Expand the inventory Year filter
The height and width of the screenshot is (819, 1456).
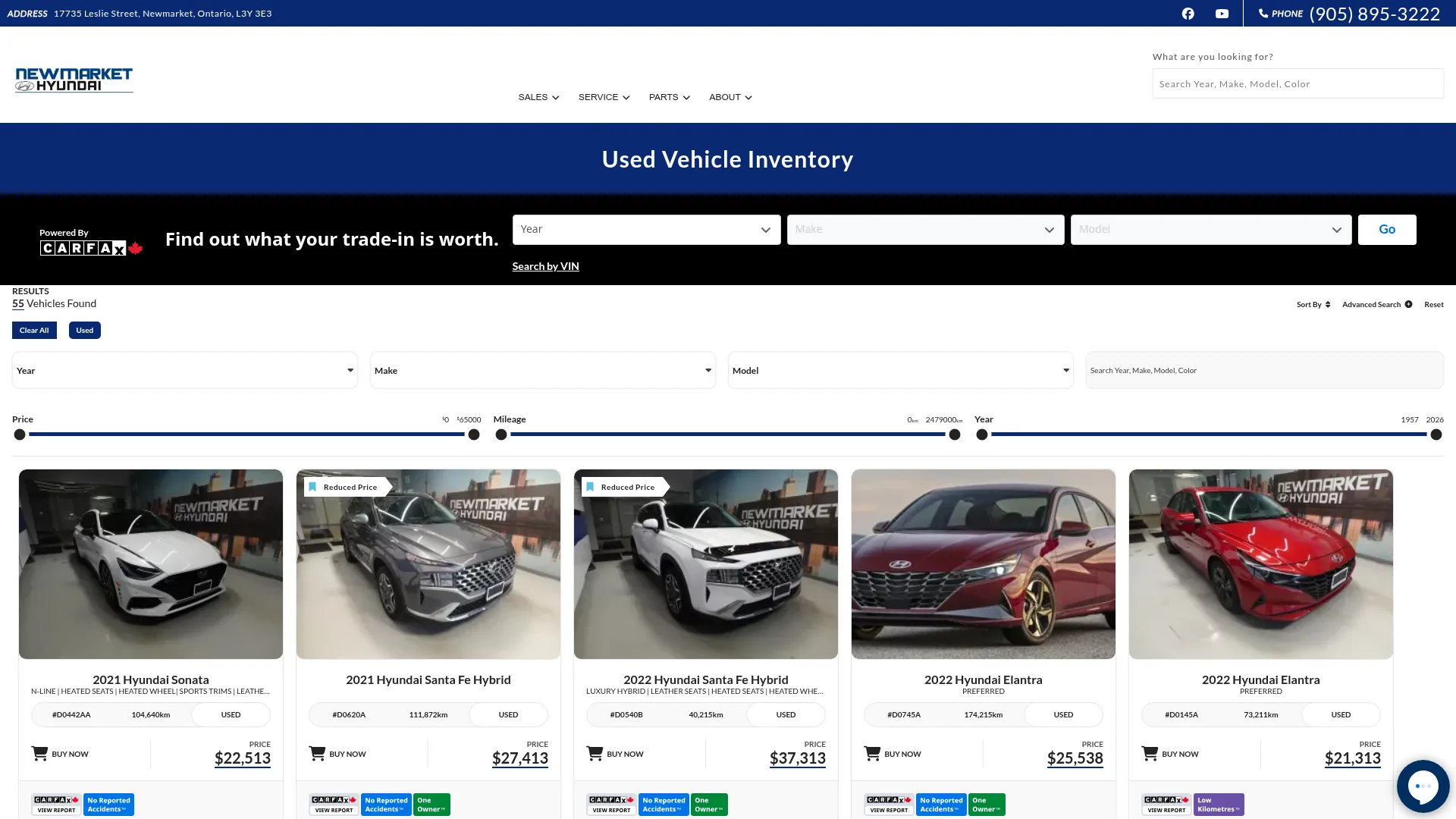(x=185, y=370)
